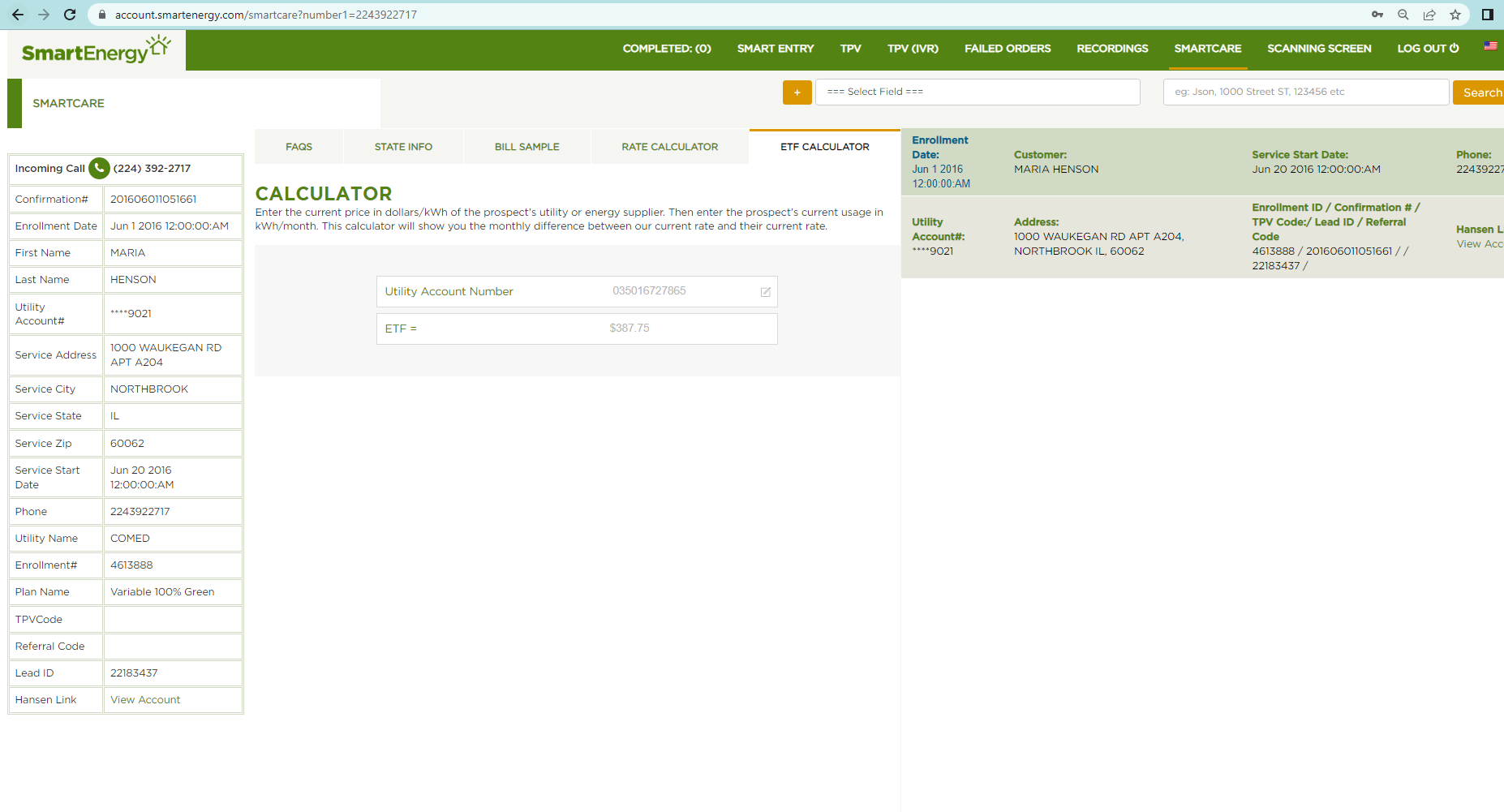
Task: Switch to the FAQS tab
Action: click(299, 147)
